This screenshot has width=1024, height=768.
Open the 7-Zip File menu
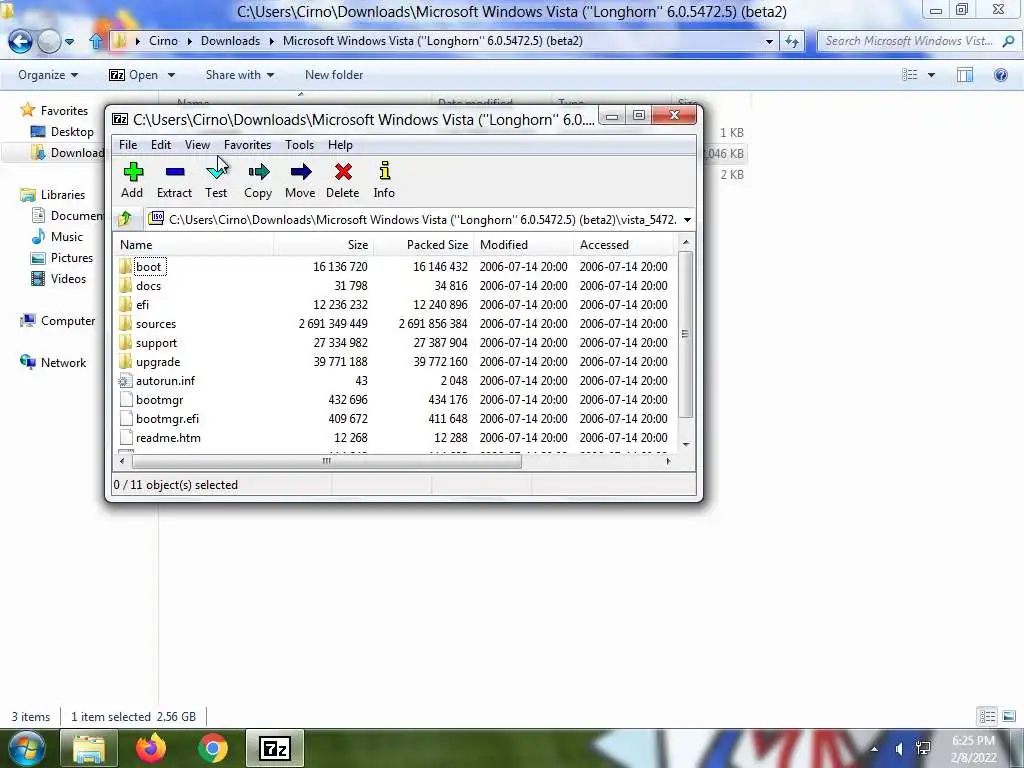[x=128, y=145]
